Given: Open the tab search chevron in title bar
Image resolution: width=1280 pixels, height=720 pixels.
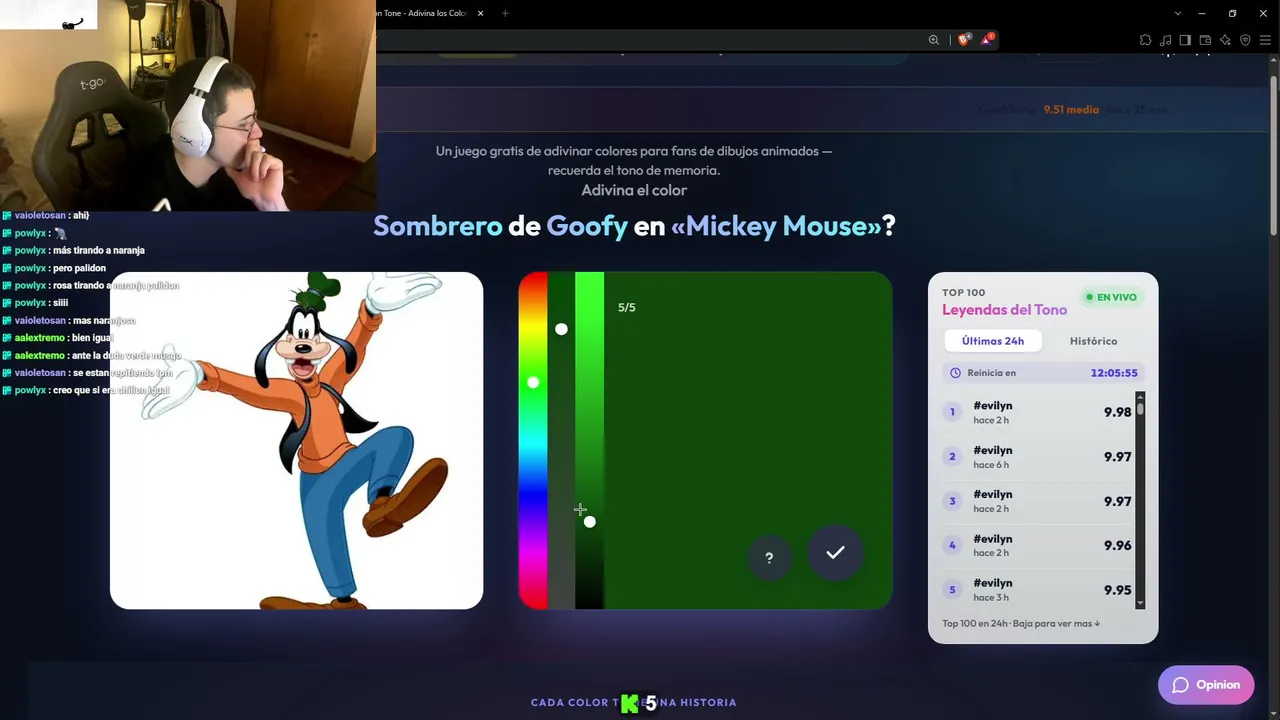Looking at the screenshot, I should coord(1178,13).
